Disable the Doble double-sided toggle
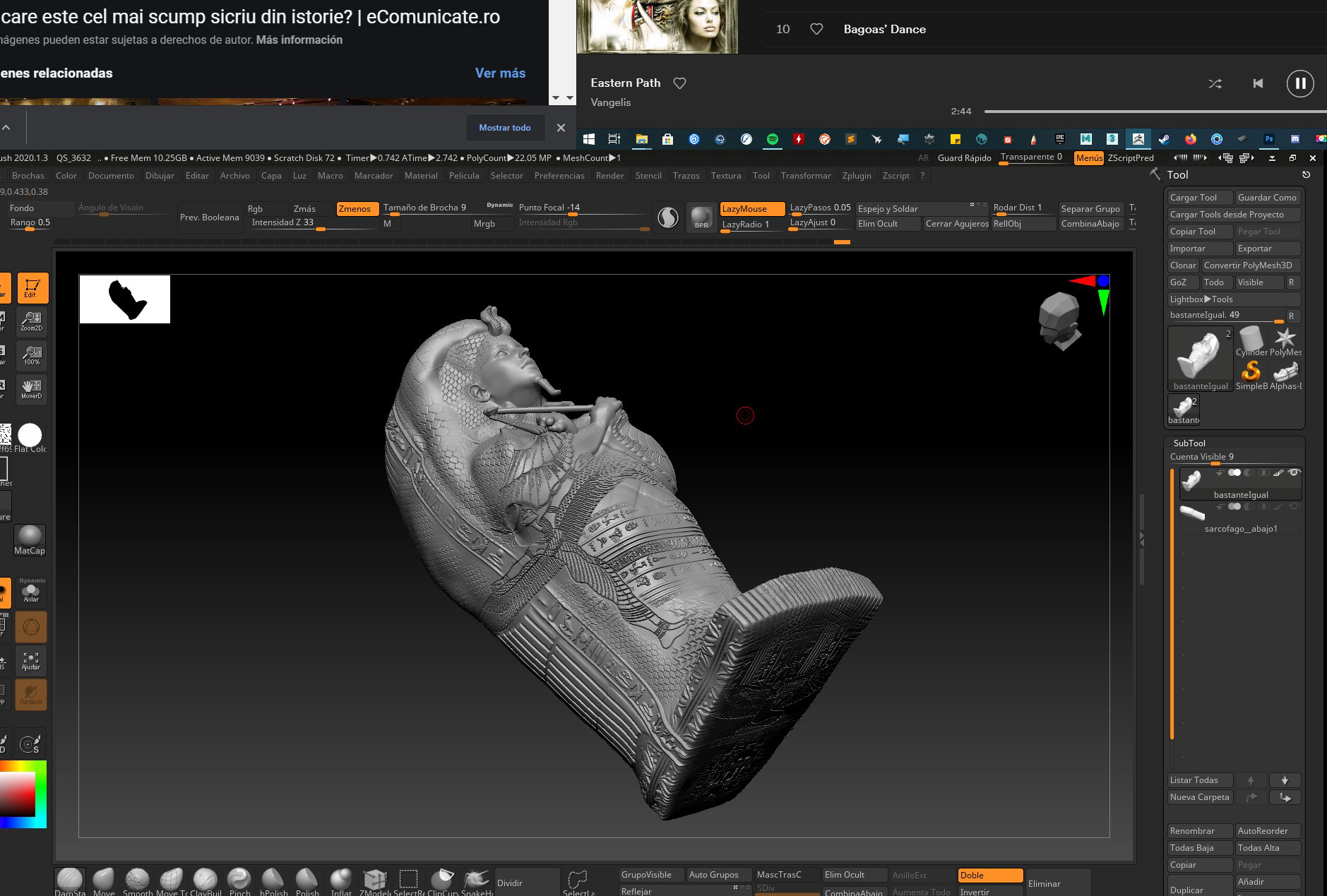This screenshot has width=1327, height=896. pos(989,876)
